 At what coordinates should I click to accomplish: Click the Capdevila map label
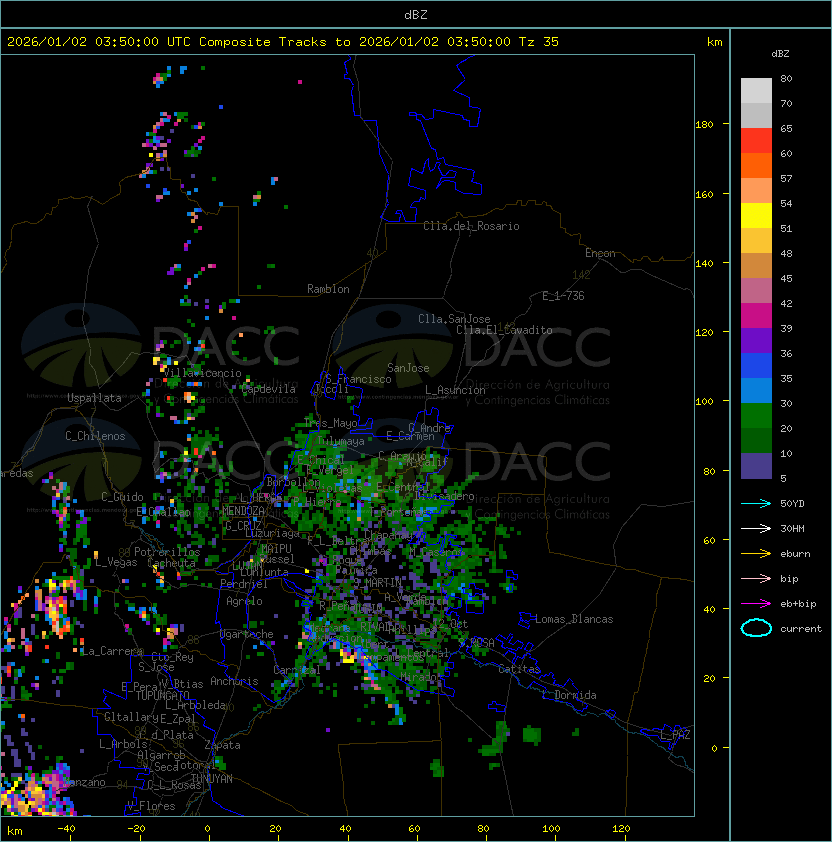tap(269, 389)
